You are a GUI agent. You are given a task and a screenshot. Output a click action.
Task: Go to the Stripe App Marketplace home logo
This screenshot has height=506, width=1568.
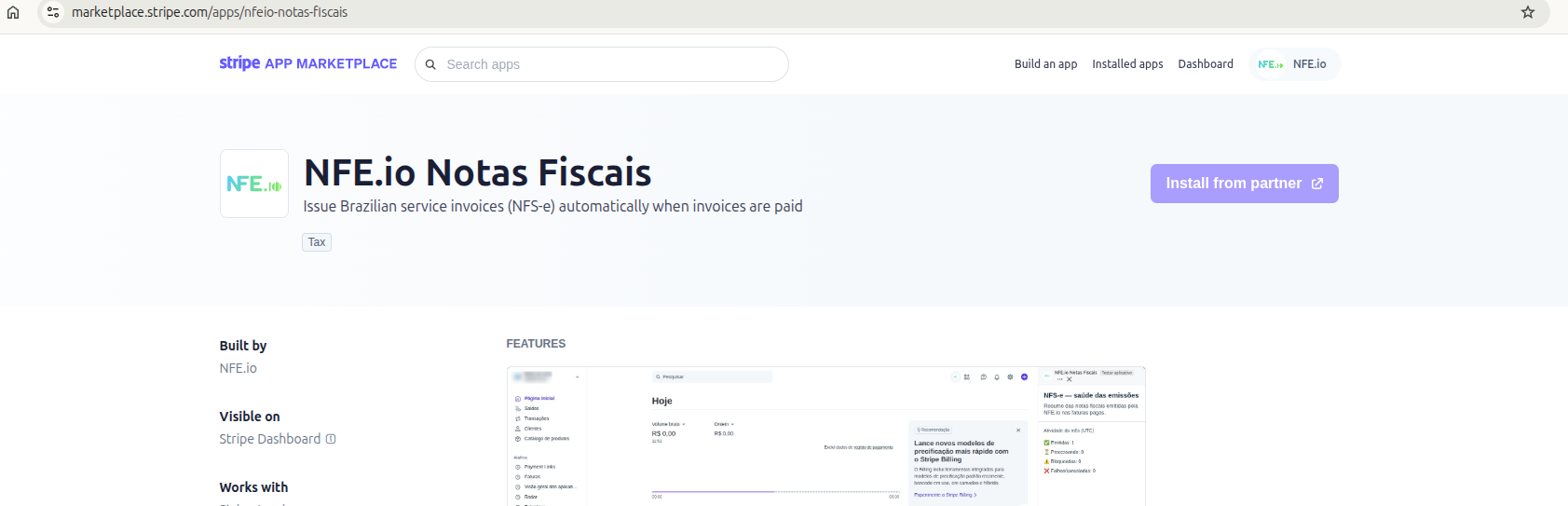click(x=307, y=63)
